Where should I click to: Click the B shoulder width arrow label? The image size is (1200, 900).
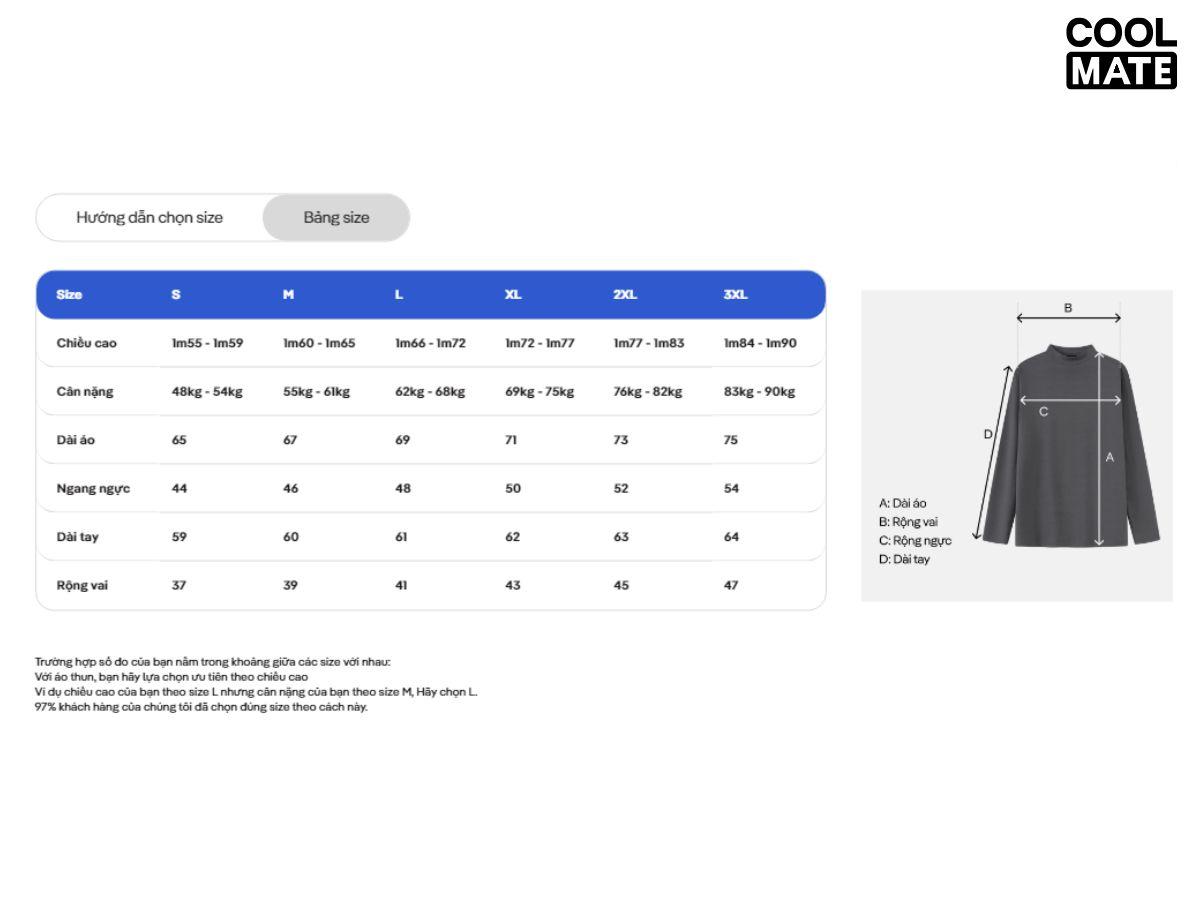pyautogui.click(x=1068, y=308)
